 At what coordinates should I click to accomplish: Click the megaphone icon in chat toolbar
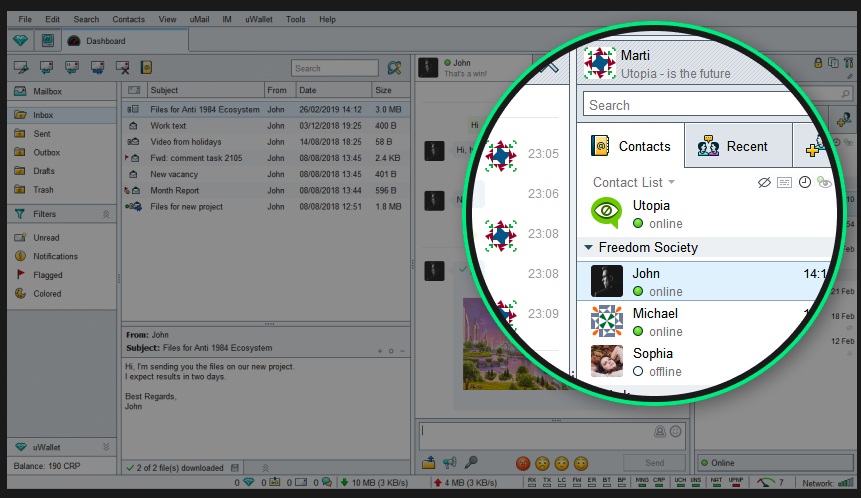pyautogui.click(x=450, y=463)
